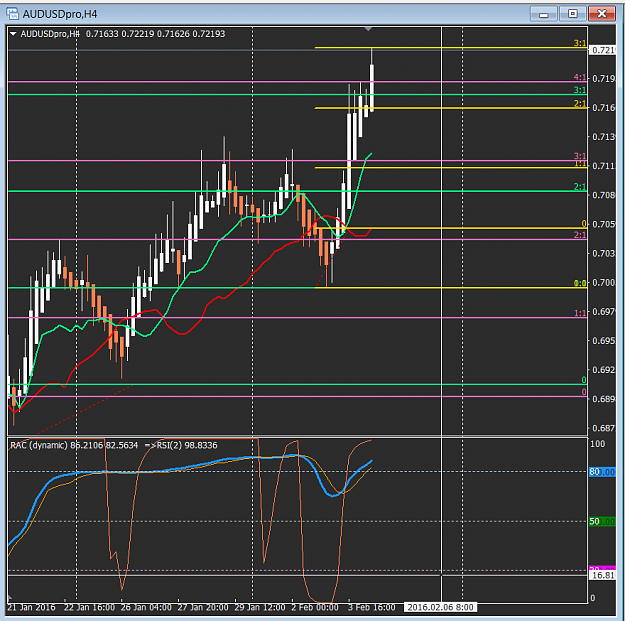
Task: Click the 0.687 price axis label
Action: coord(603,428)
